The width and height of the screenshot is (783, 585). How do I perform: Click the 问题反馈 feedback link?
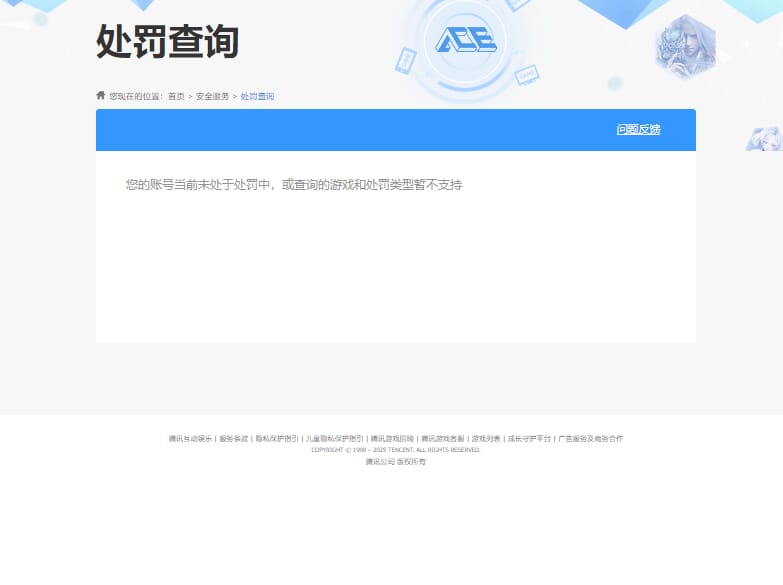(638, 129)
